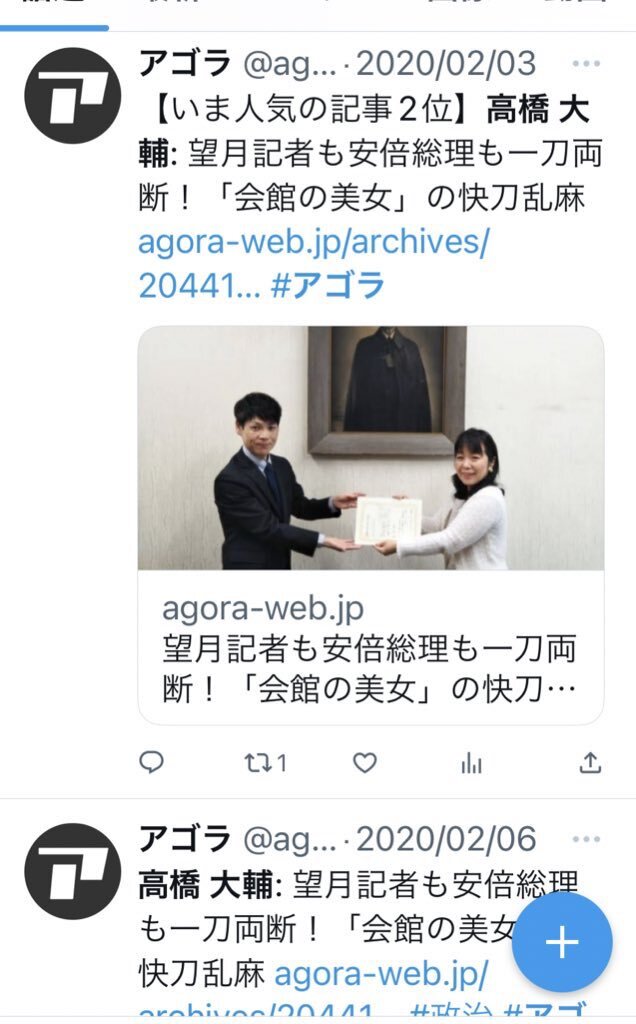The height and width of the screenshot is (1024, 636).
Task: Open アゴラ account name on first tweet
Action: pos(185,64)
